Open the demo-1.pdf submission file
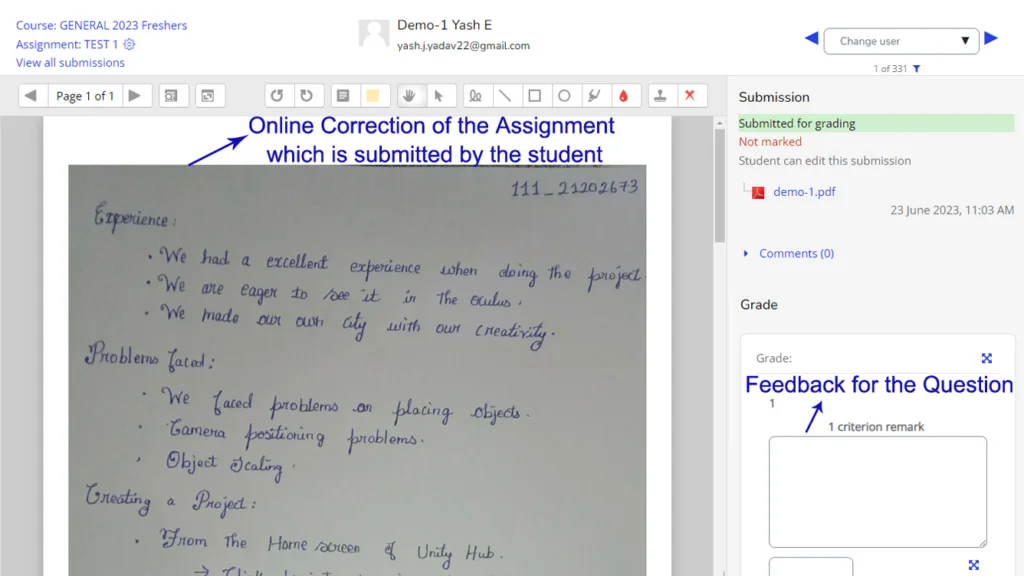Viewport: 1024px width, 576px height. (804, 192)
